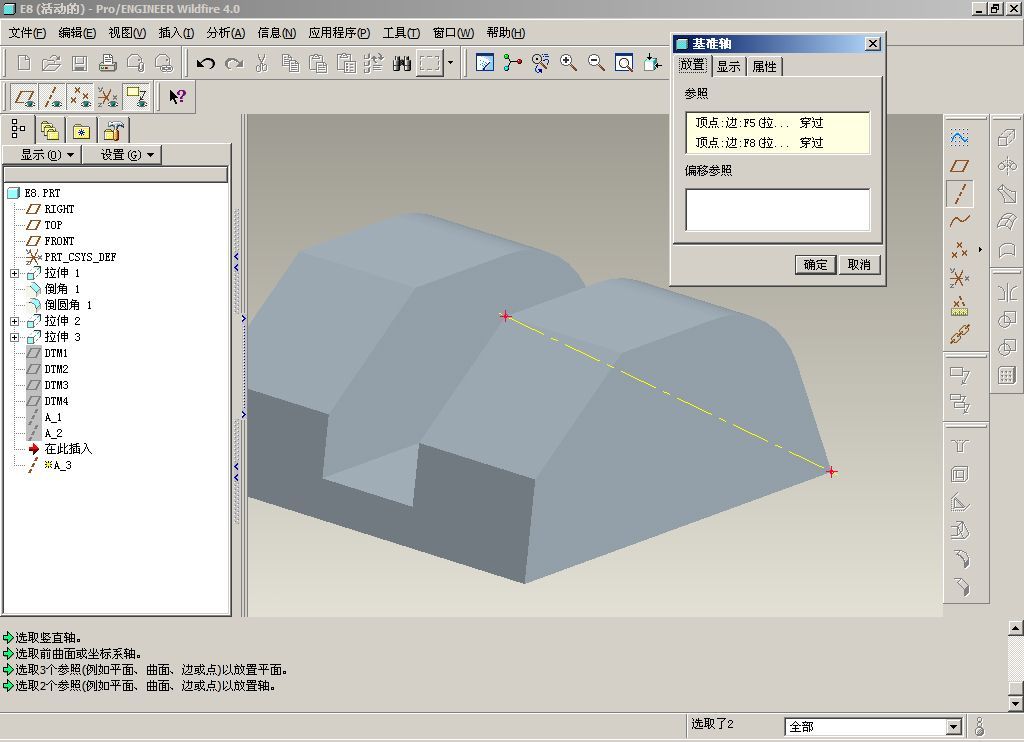Select the Revolve tool in far-right toolbar
Image resolution: width=1024 pixels, height=742 pixels.
[1006, 166]
